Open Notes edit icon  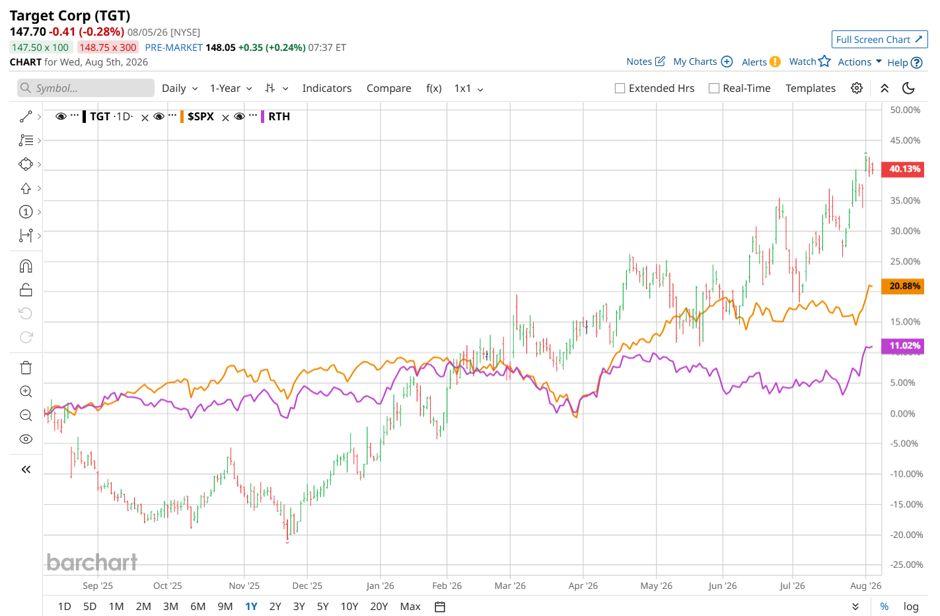point(660,61)
